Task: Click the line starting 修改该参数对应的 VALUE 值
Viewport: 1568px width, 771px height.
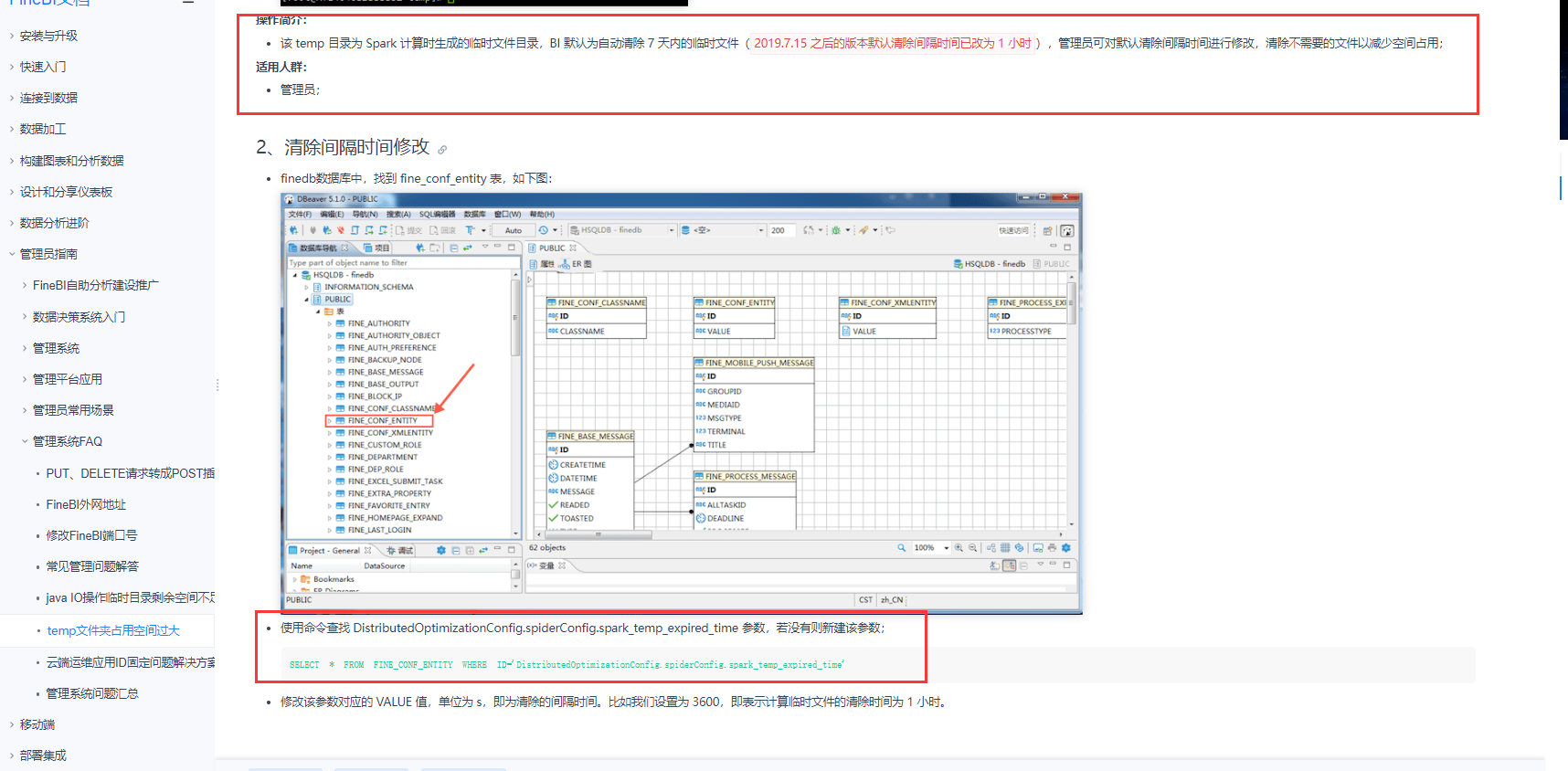Action: (x=615, y=702)
